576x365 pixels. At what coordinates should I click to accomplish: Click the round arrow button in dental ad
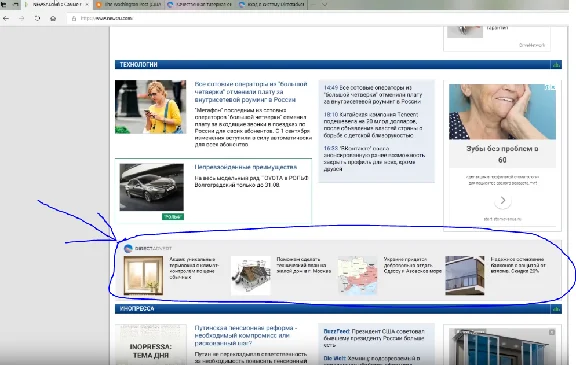tap(503, 200)
